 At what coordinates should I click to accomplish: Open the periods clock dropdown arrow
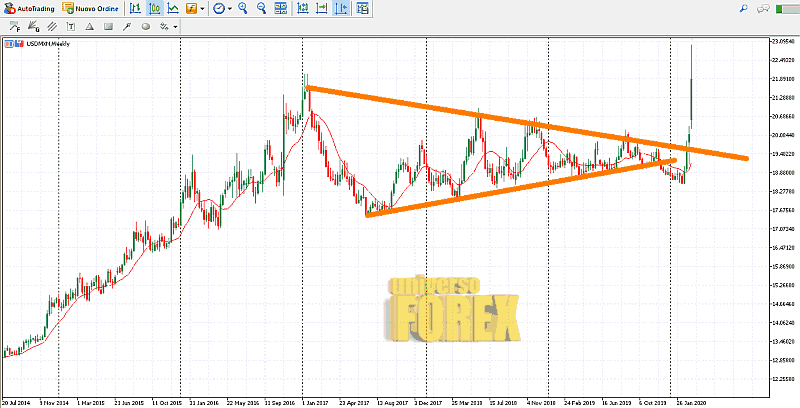coord(230,8)
